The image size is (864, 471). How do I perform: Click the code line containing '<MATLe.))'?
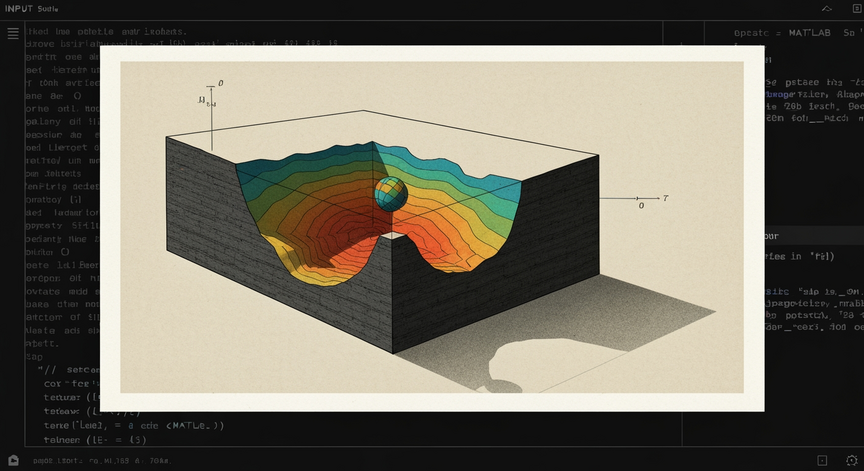[134, 425]
